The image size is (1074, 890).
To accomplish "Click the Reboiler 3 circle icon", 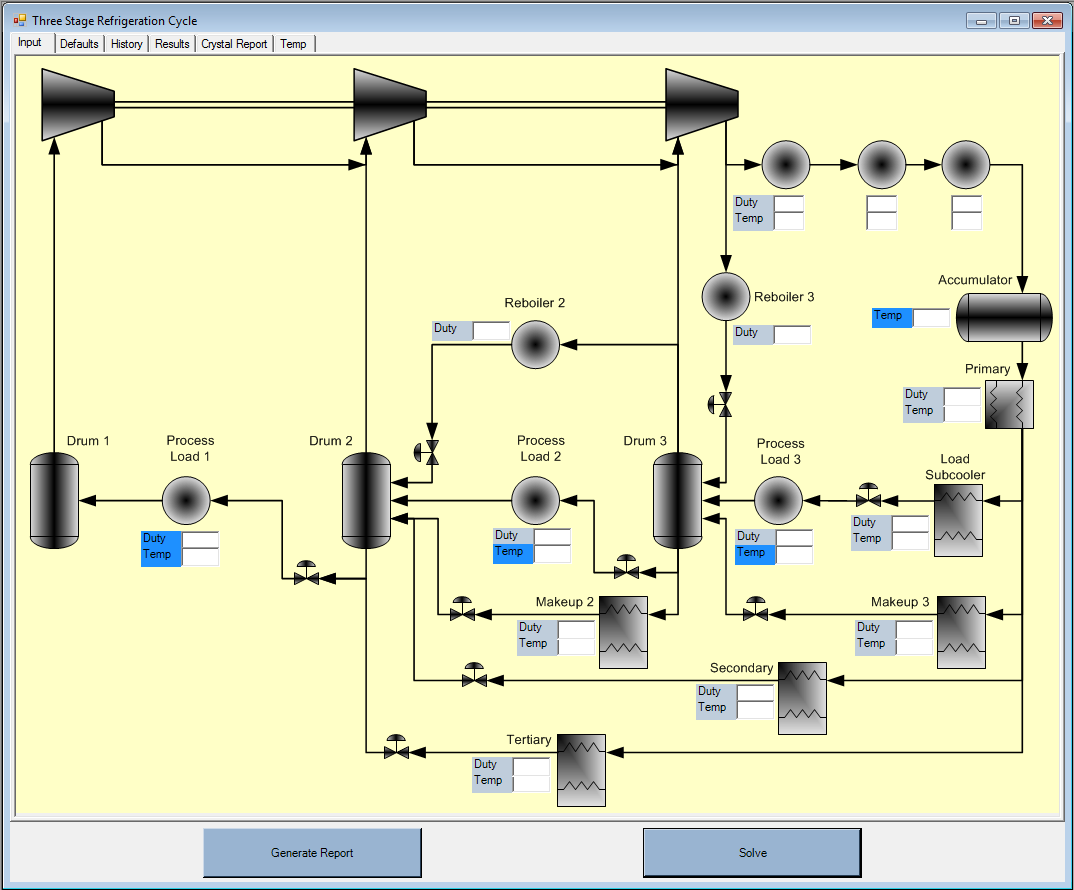I will click(726, 297).
